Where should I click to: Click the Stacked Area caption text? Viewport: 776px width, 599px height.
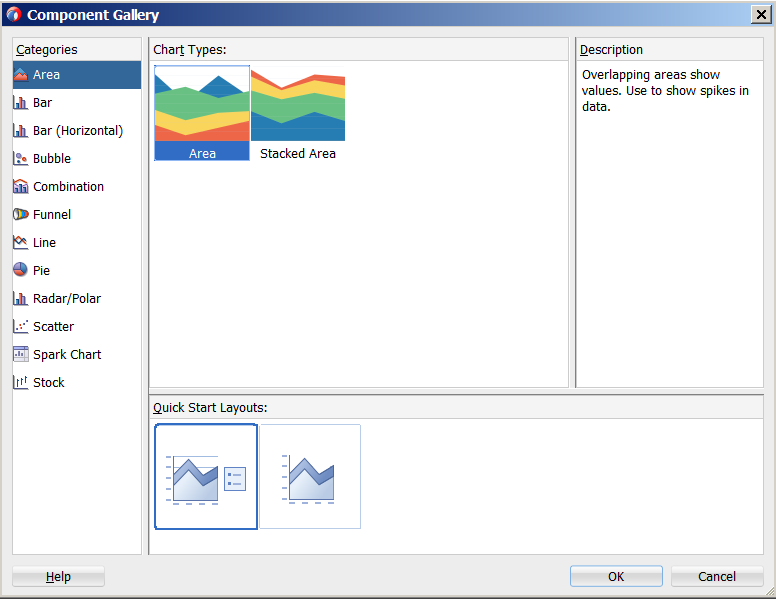point(298,153)
